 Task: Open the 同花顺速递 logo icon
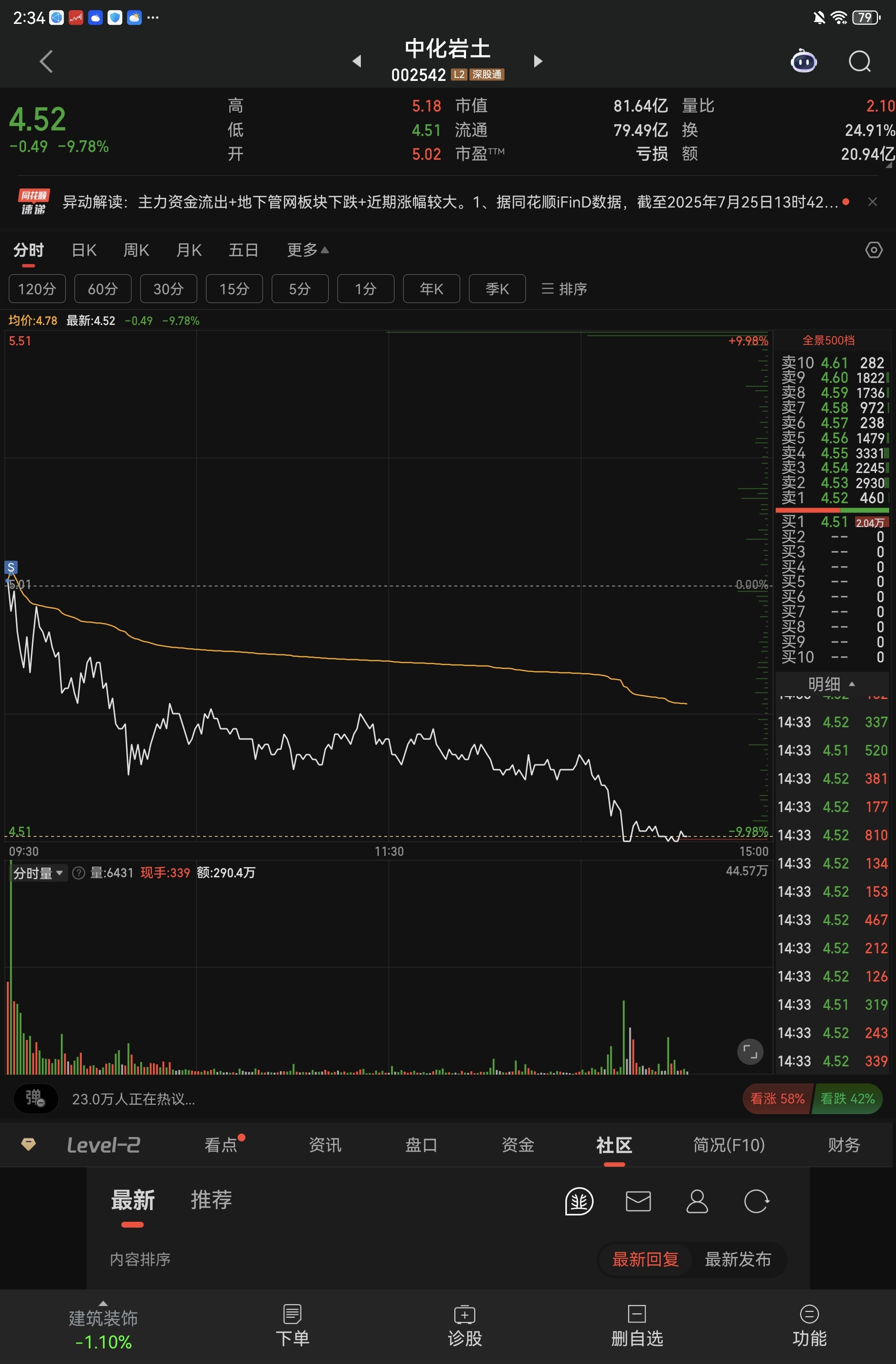(34, 202)
